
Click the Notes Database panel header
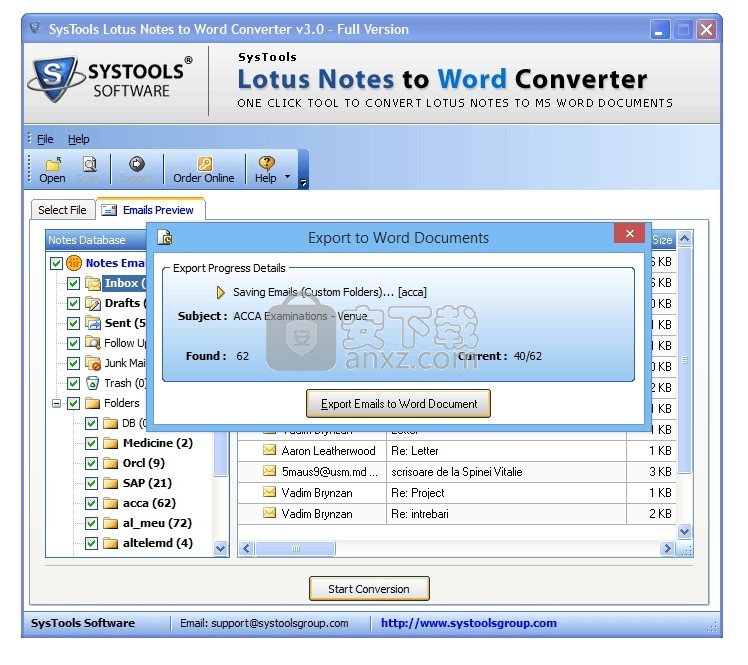click(x=95, y=240)
